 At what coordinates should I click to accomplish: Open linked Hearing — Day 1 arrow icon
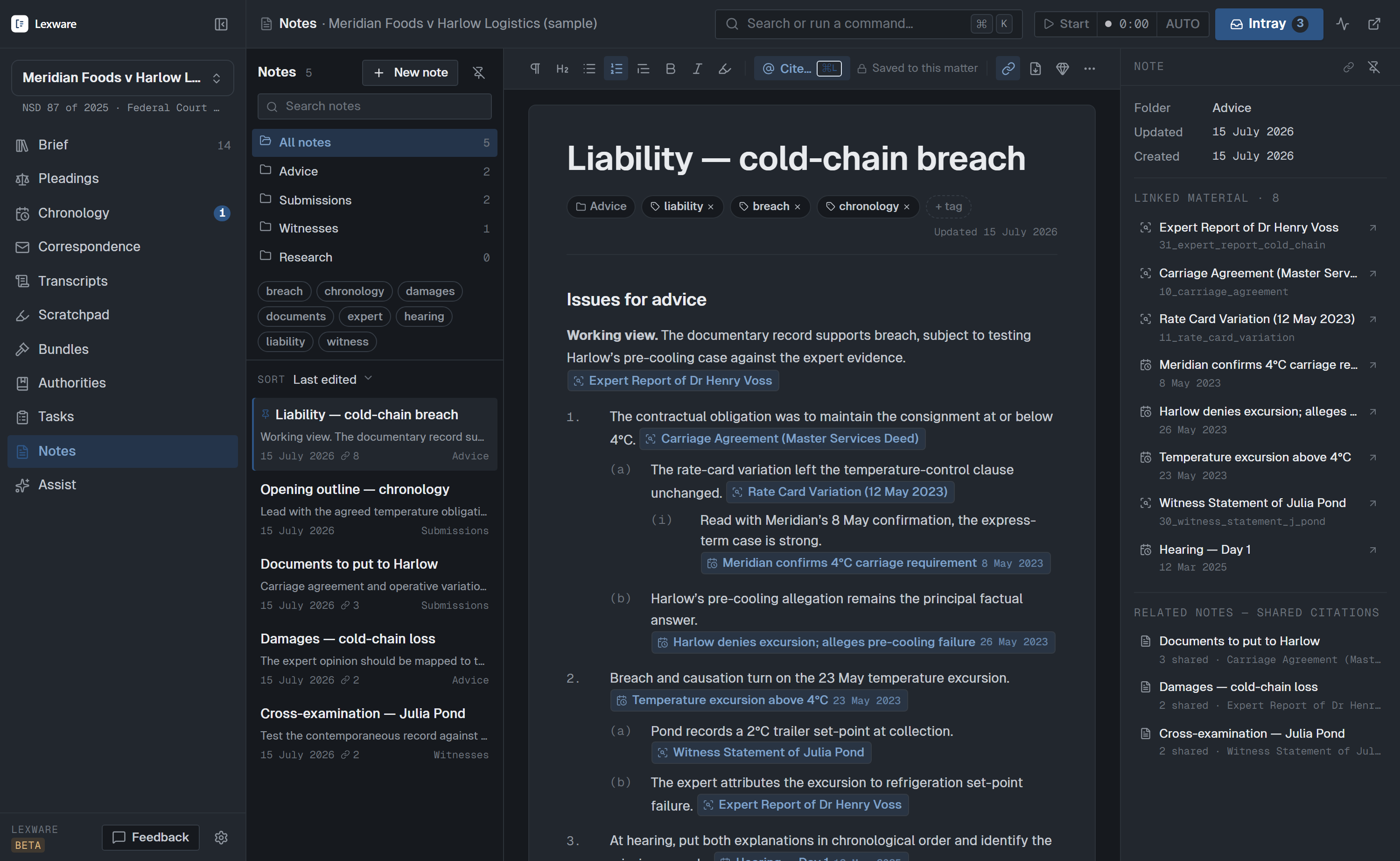point(1372,550)
